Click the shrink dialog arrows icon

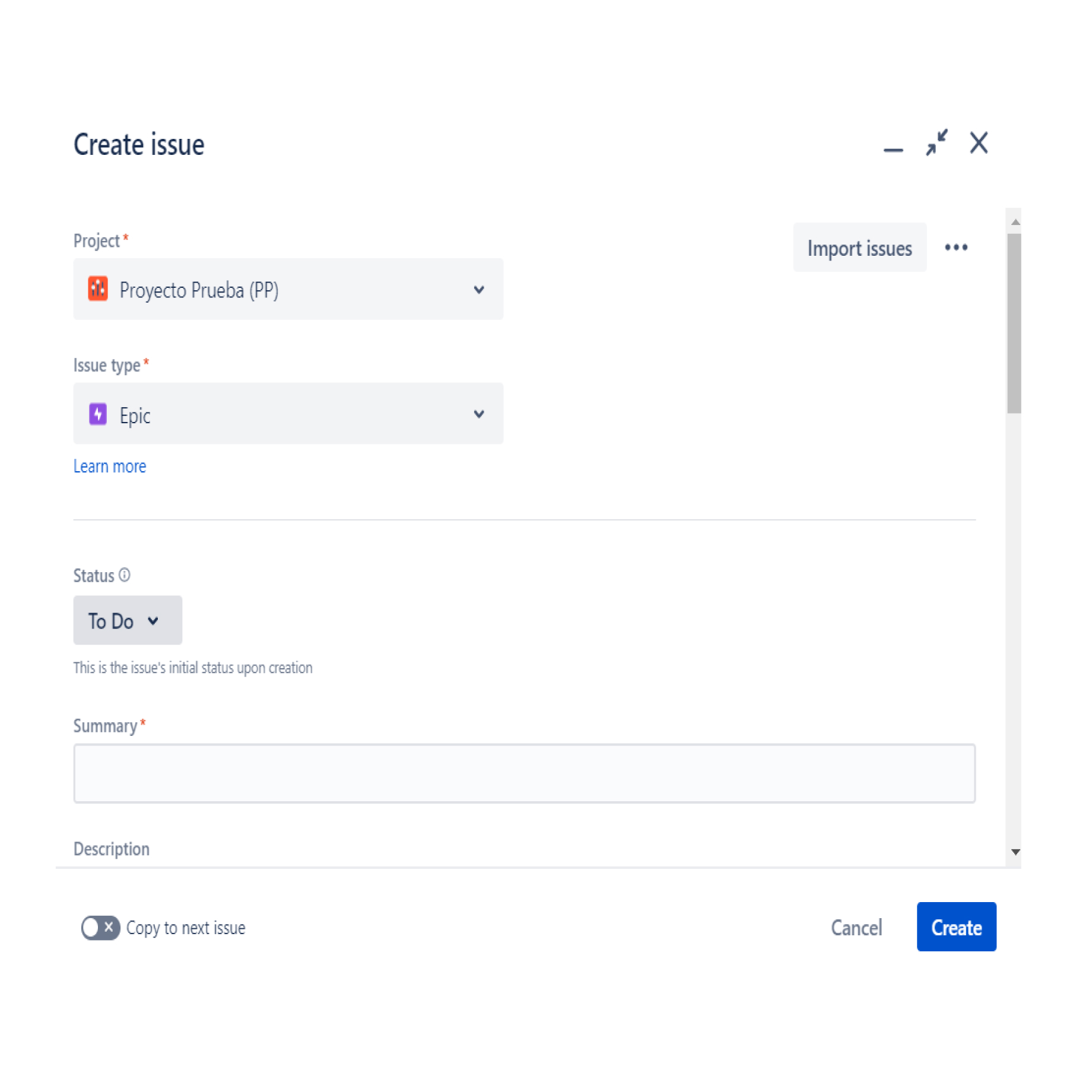(x=937, y=143)
